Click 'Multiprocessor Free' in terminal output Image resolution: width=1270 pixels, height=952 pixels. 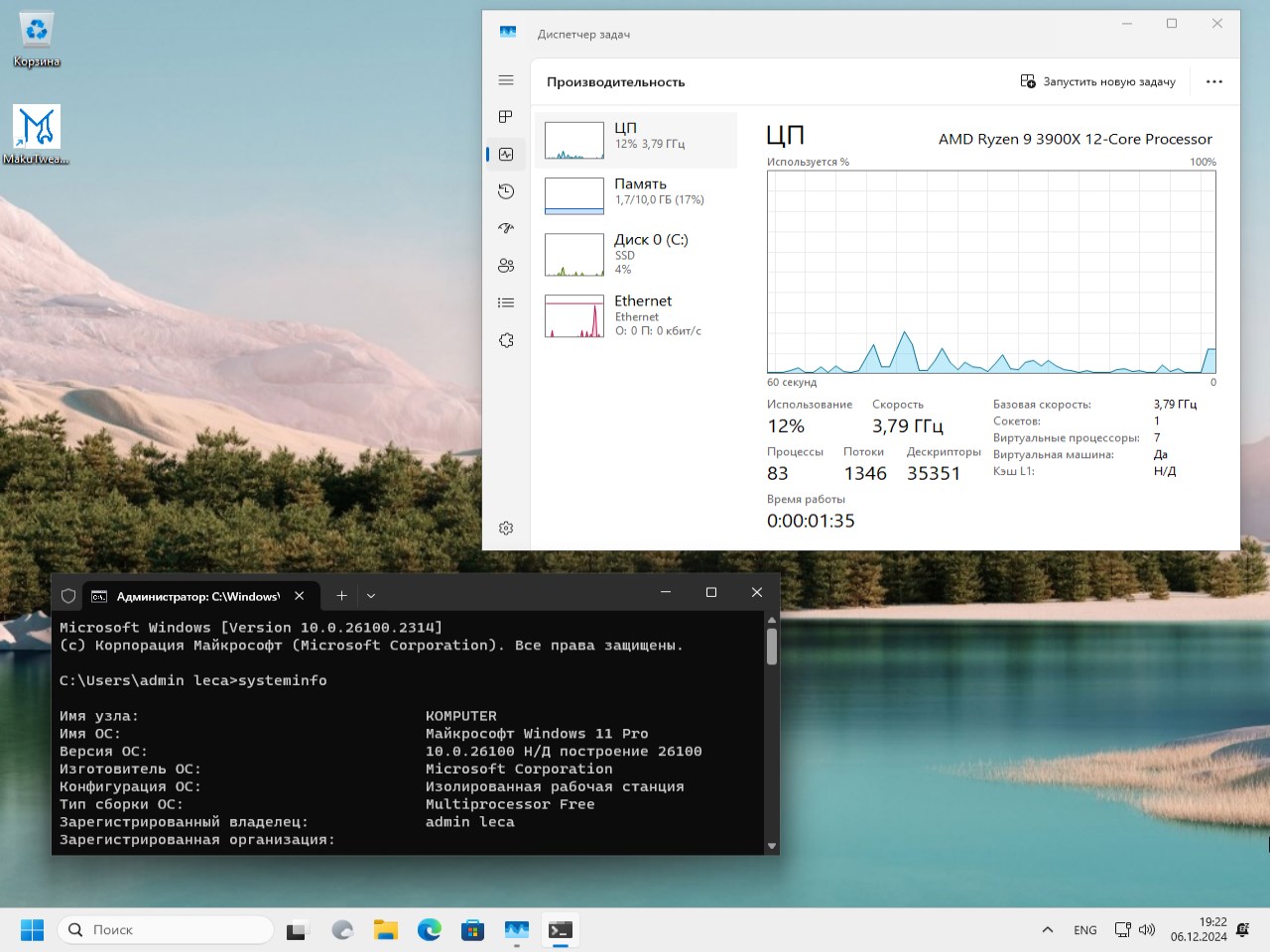[510, 805]
